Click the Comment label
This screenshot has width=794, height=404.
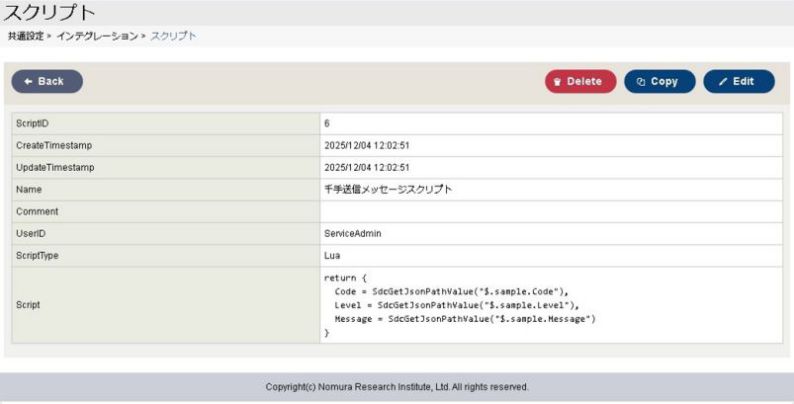[x=37, y=212]
